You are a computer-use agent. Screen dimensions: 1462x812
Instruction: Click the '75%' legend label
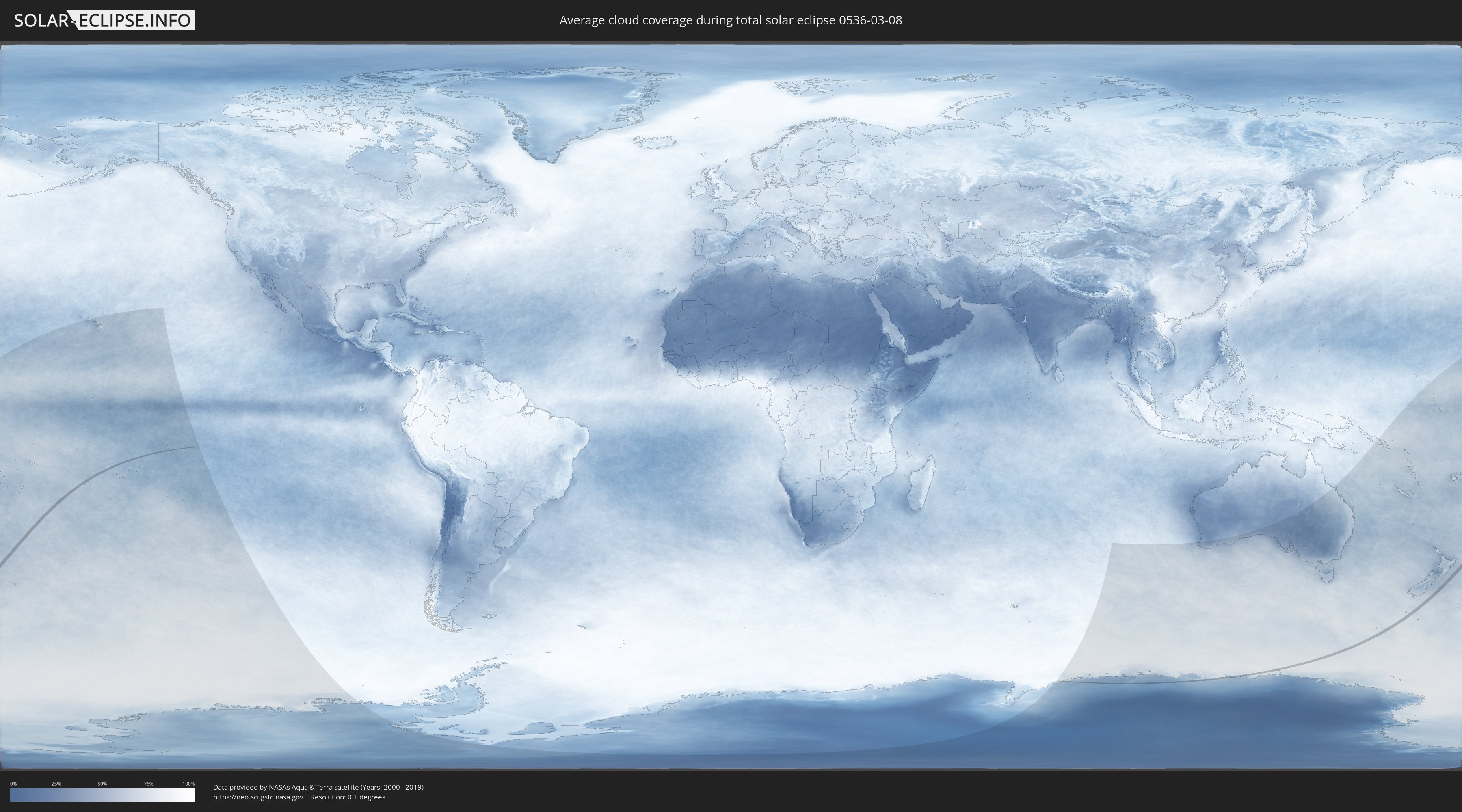[x=148, y=784]
